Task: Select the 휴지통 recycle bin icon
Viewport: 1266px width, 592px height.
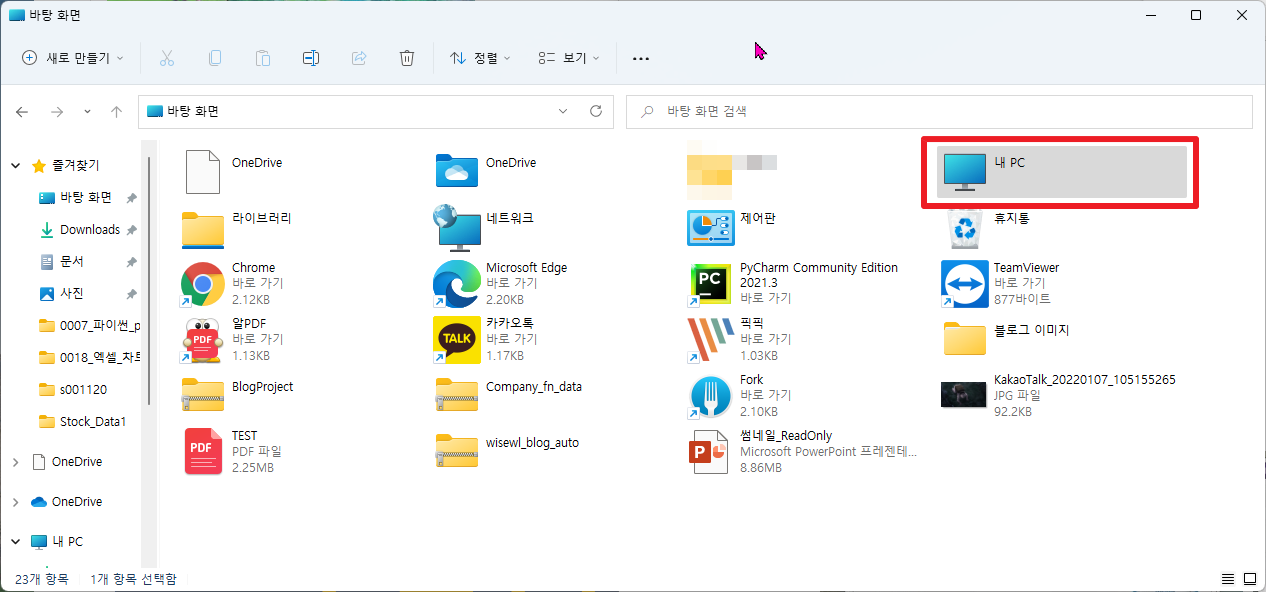Action: [965, 228]
